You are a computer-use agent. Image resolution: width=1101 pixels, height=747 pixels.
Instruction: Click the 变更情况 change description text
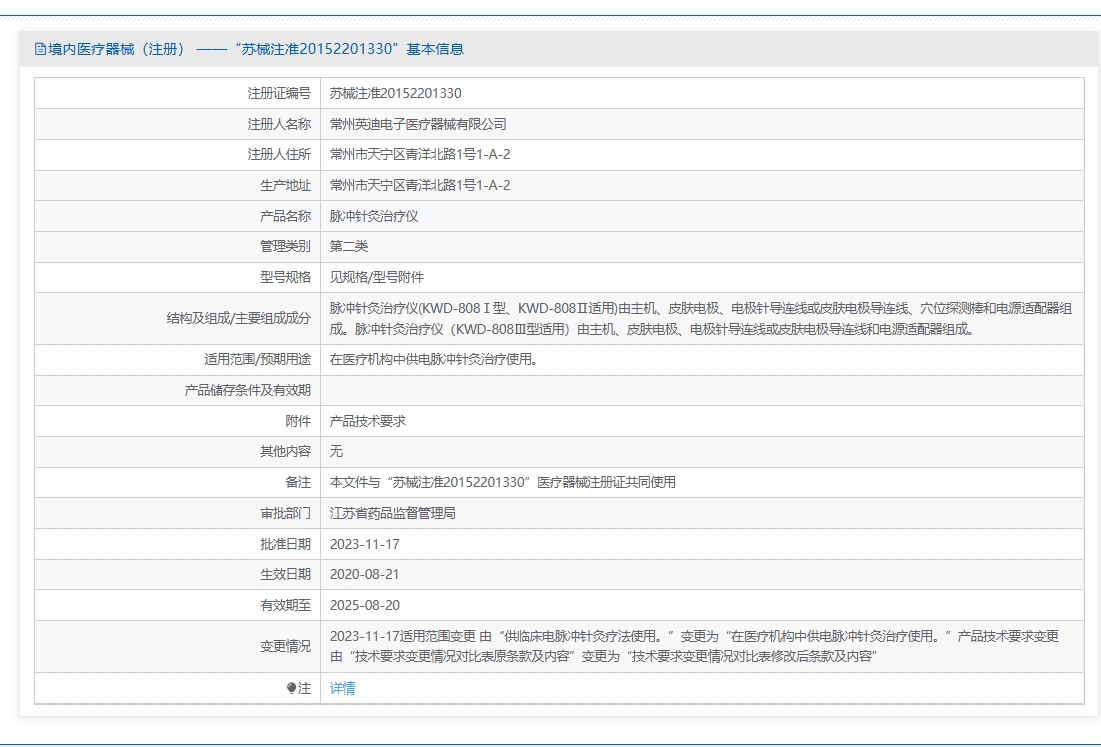tap(694, 647)
